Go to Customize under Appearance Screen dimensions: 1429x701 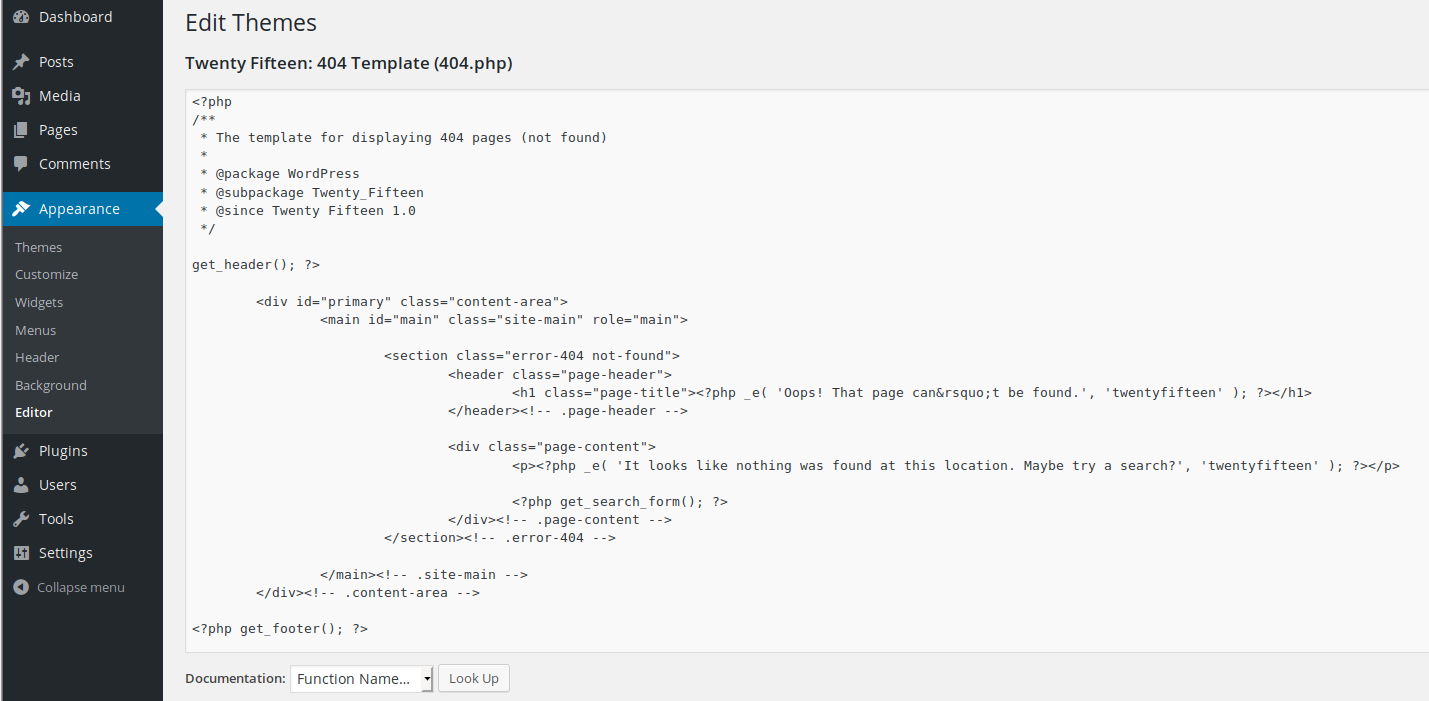pos(46,274)
